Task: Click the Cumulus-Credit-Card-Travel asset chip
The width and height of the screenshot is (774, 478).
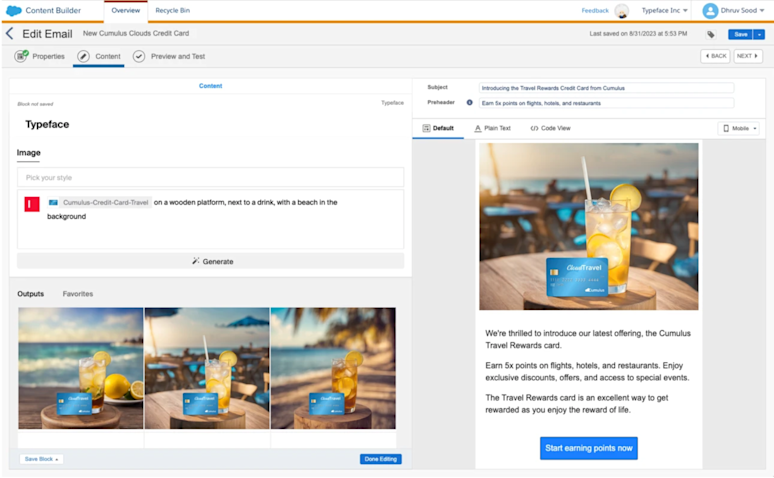Action: pyautogui.click(x=100, y=202)
